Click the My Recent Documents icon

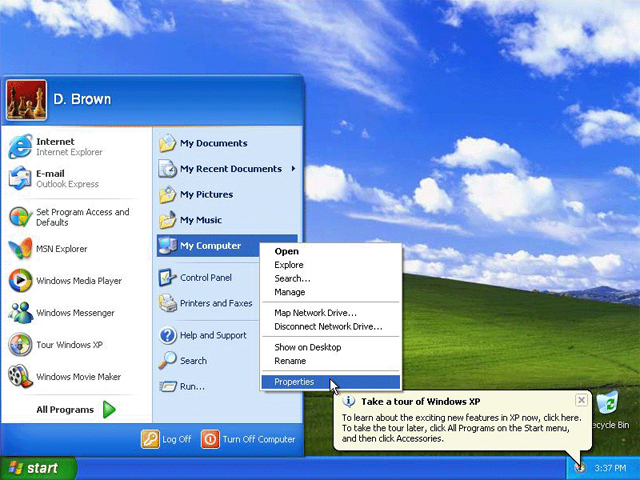pyautogui.click(x=167, y=169)
